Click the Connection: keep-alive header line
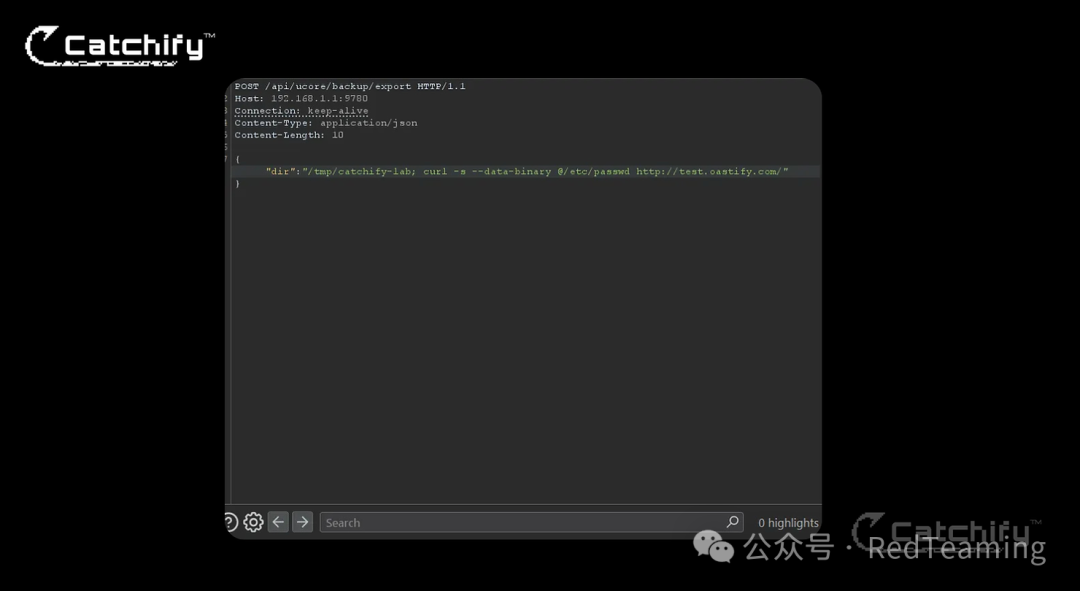Viewport: 1080px width, 591px height. (301, 111)
